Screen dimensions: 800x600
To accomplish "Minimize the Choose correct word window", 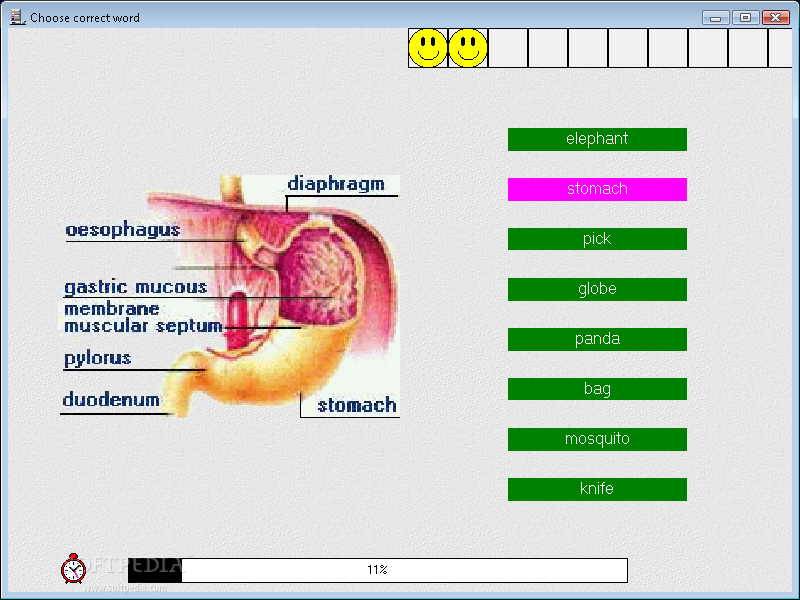I will coord(715,18).
